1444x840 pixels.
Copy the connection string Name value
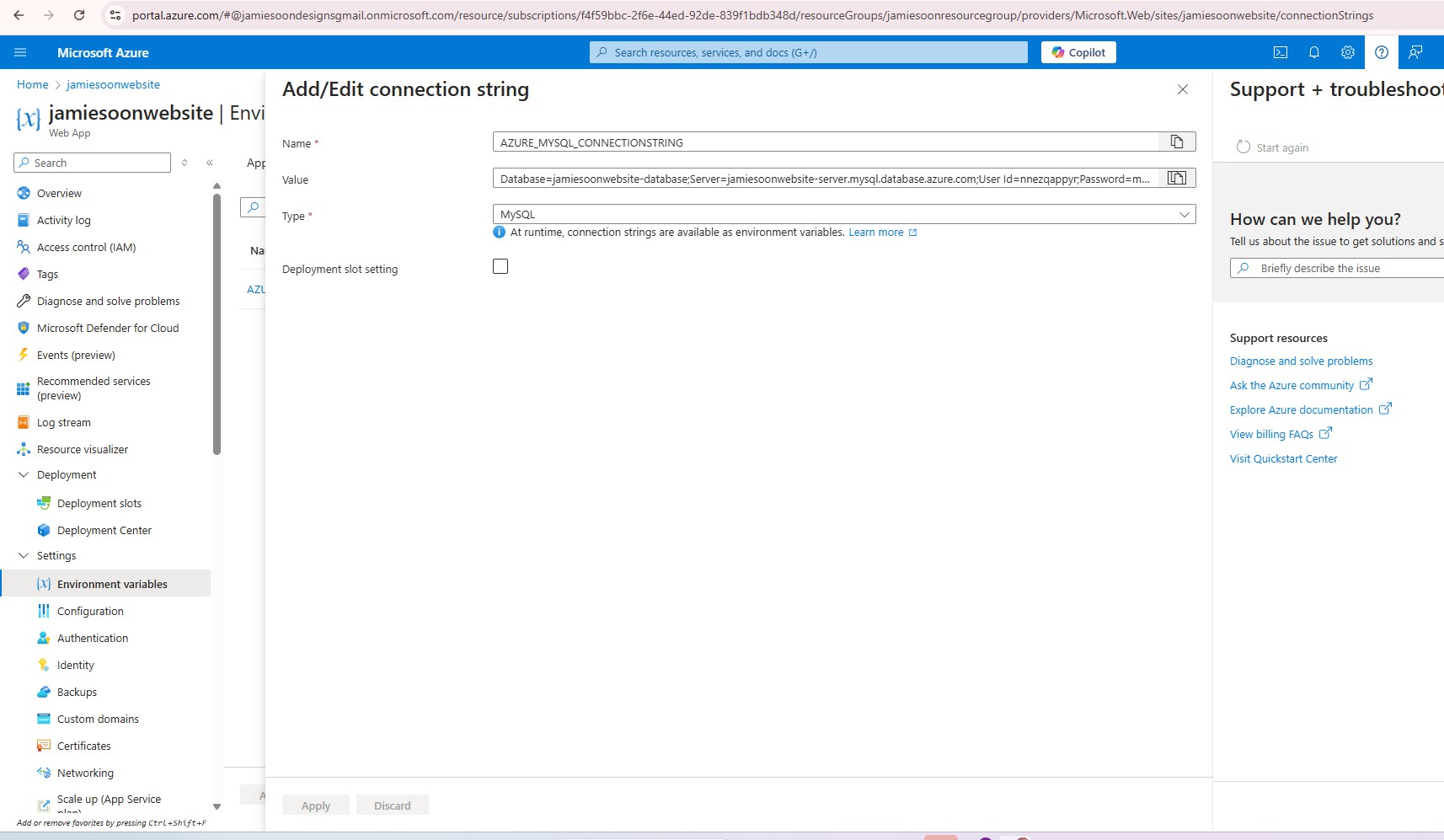(1177, 142)
